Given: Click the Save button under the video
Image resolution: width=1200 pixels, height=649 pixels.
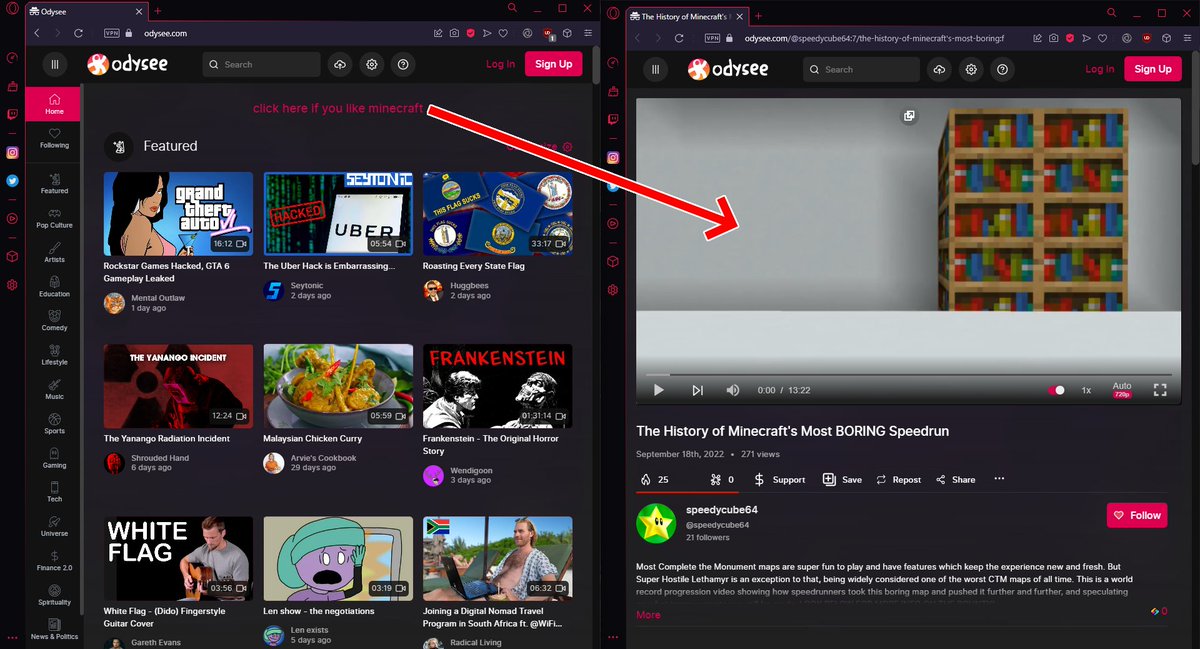Looking at the screenshot, I should point(842,479).
